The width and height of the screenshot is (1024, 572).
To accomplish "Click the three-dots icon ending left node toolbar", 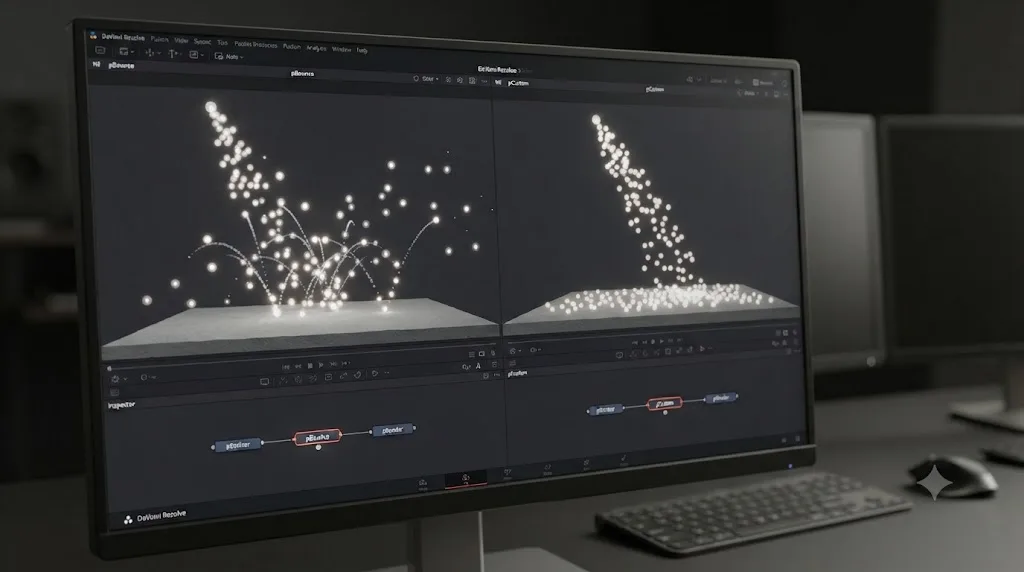I will tap(387, 373).
